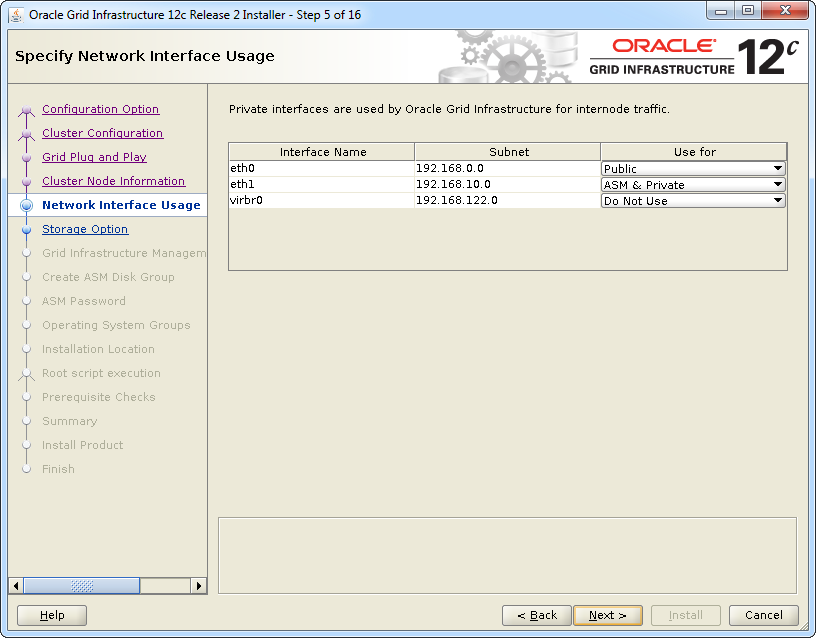816x638 pixels.
Task: Click the Configuration Option step bullet icon
Action: pyautogui.click(x=27, y=110)
